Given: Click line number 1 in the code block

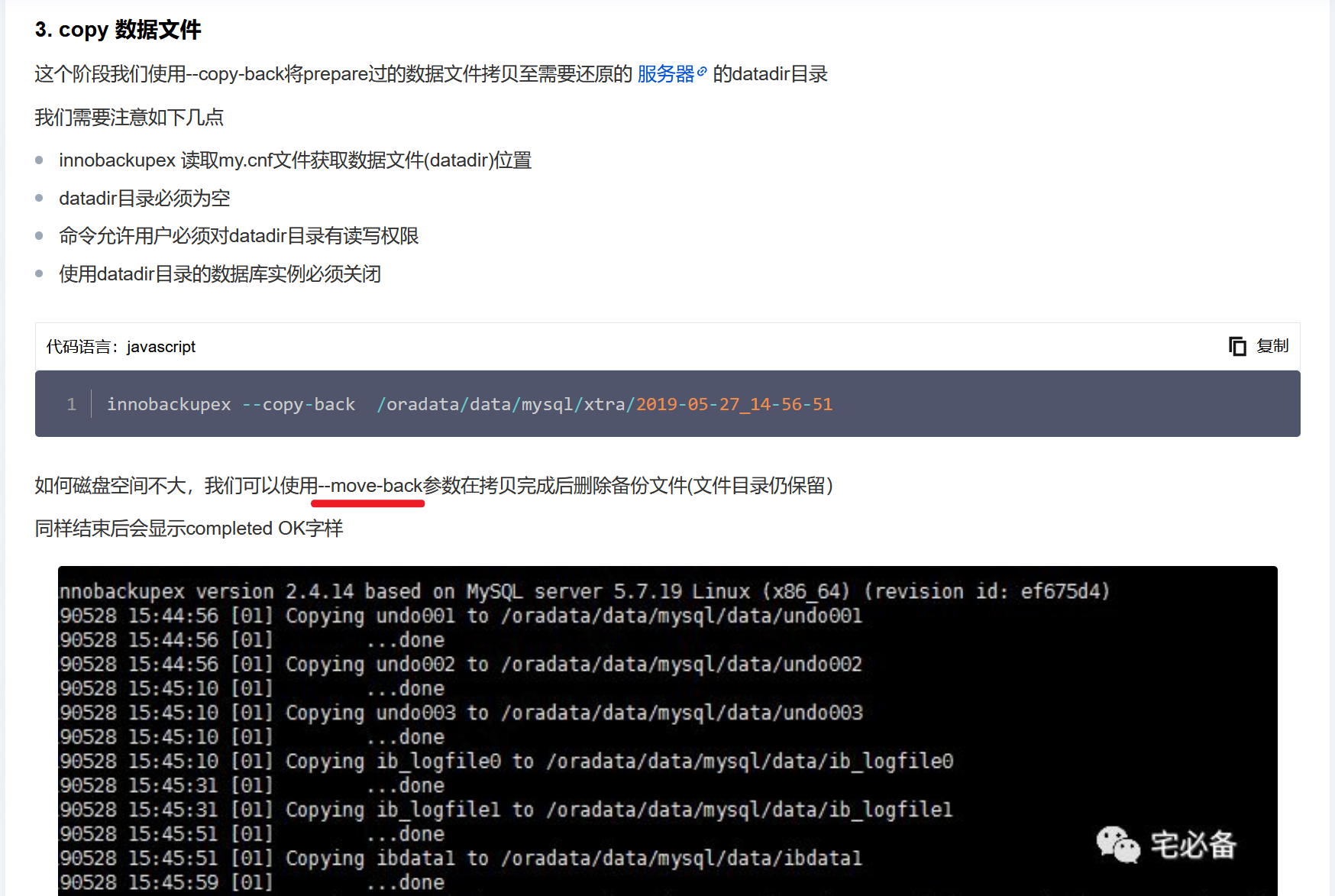Looking at the screenshot, I should [72, 404].
